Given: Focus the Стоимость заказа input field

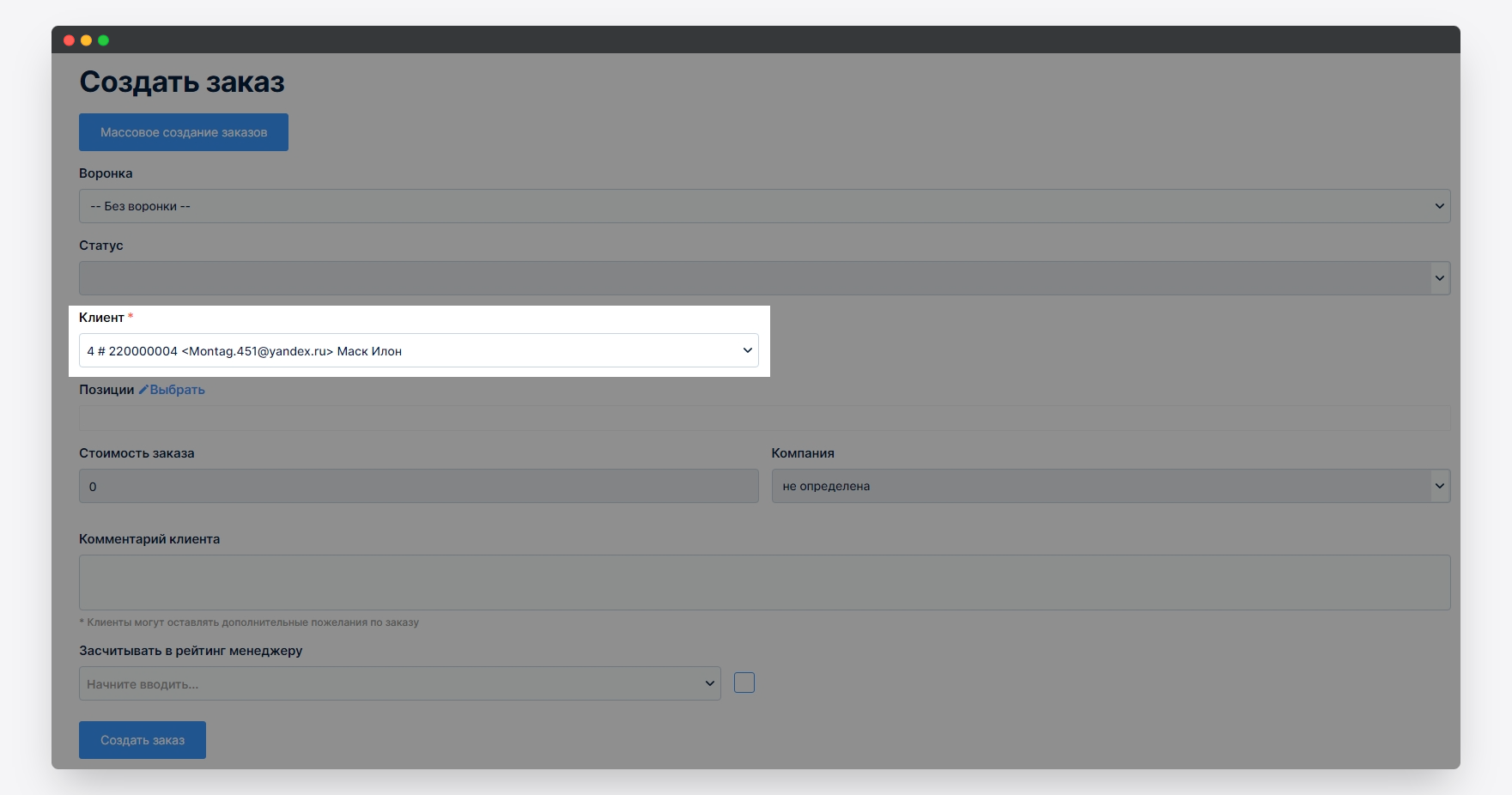Looking at the screenshot, I should 418,486.
